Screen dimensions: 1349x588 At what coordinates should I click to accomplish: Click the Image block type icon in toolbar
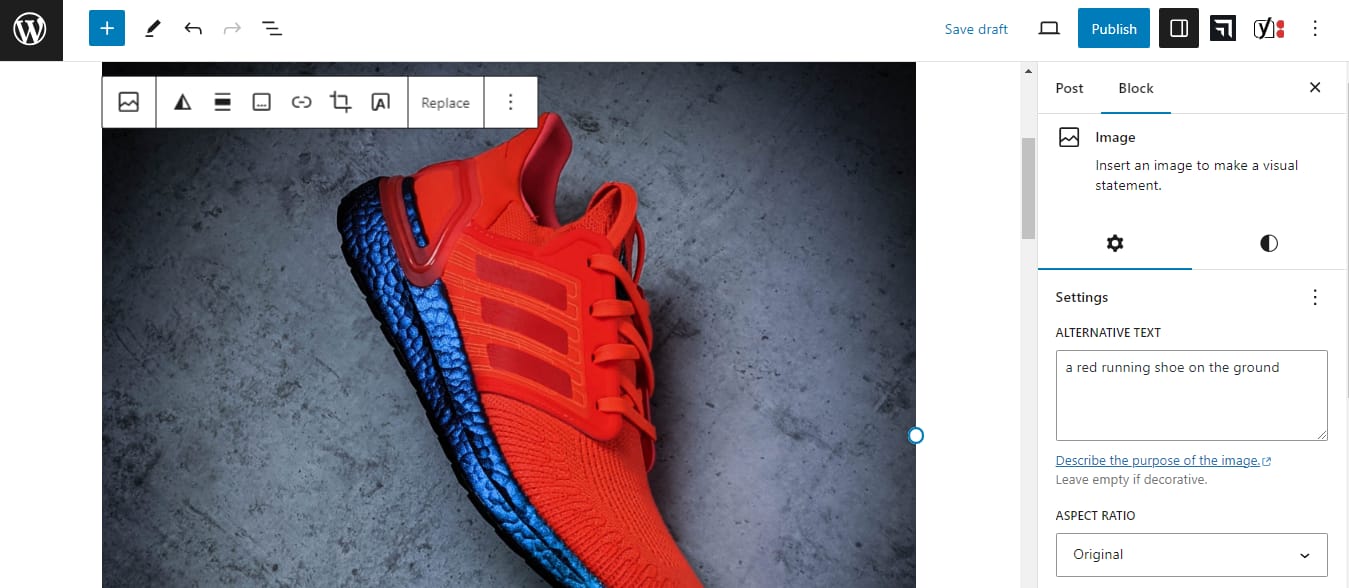point(129,102)
